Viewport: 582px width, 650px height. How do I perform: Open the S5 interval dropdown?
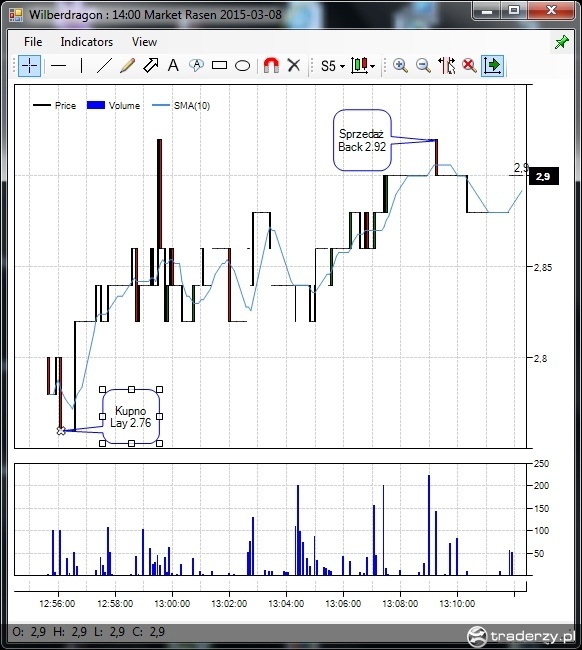pos(332,66)
